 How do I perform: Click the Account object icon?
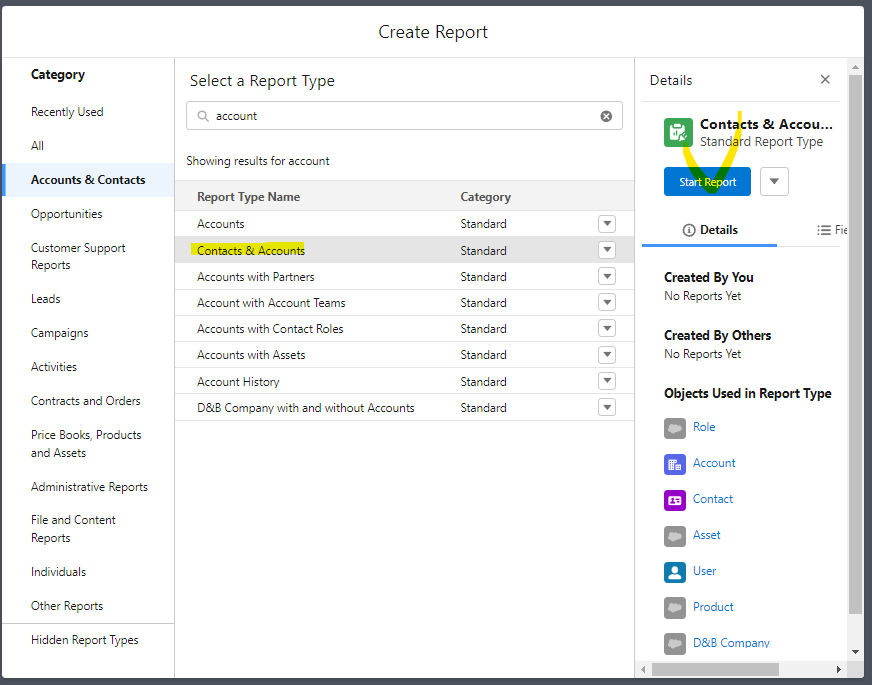tap(675, 464)
